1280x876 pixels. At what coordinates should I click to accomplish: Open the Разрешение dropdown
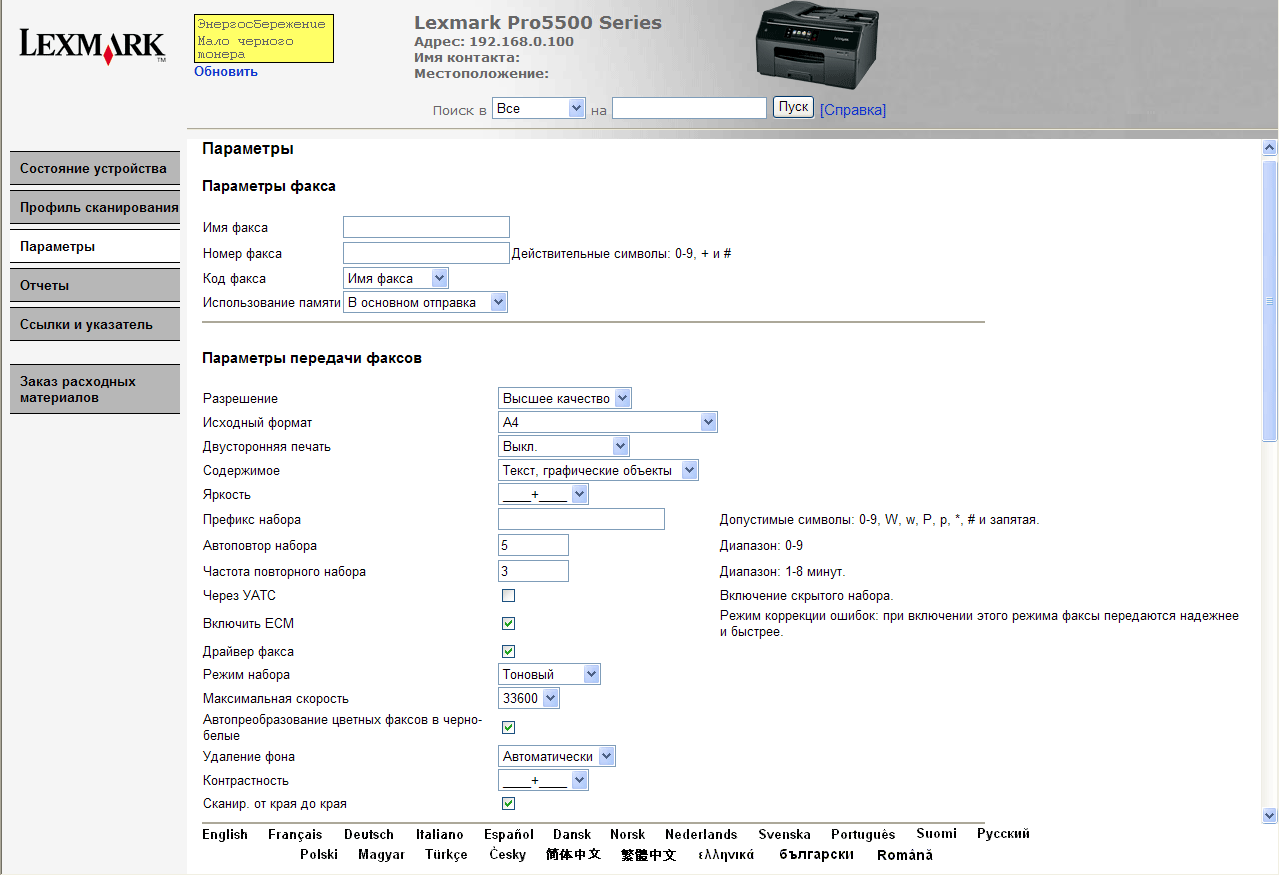click(x=565, y=398)
